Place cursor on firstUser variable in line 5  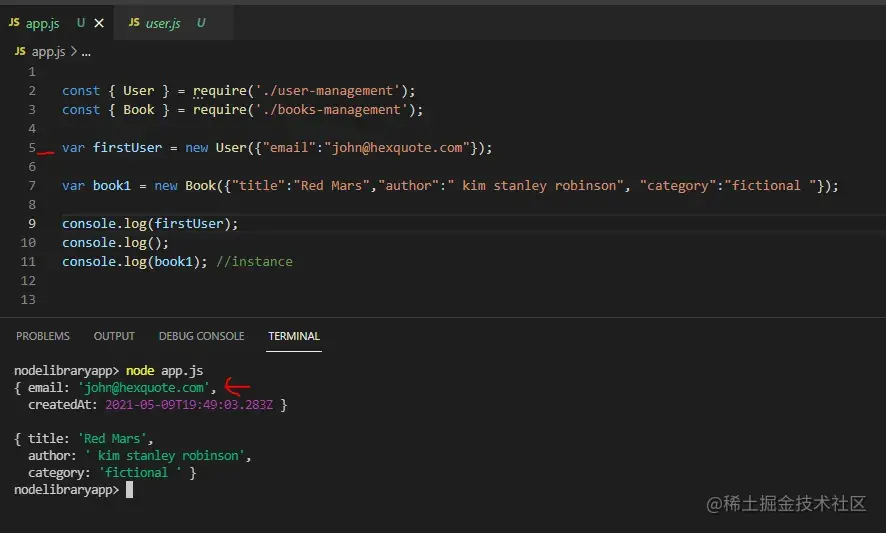127,148
